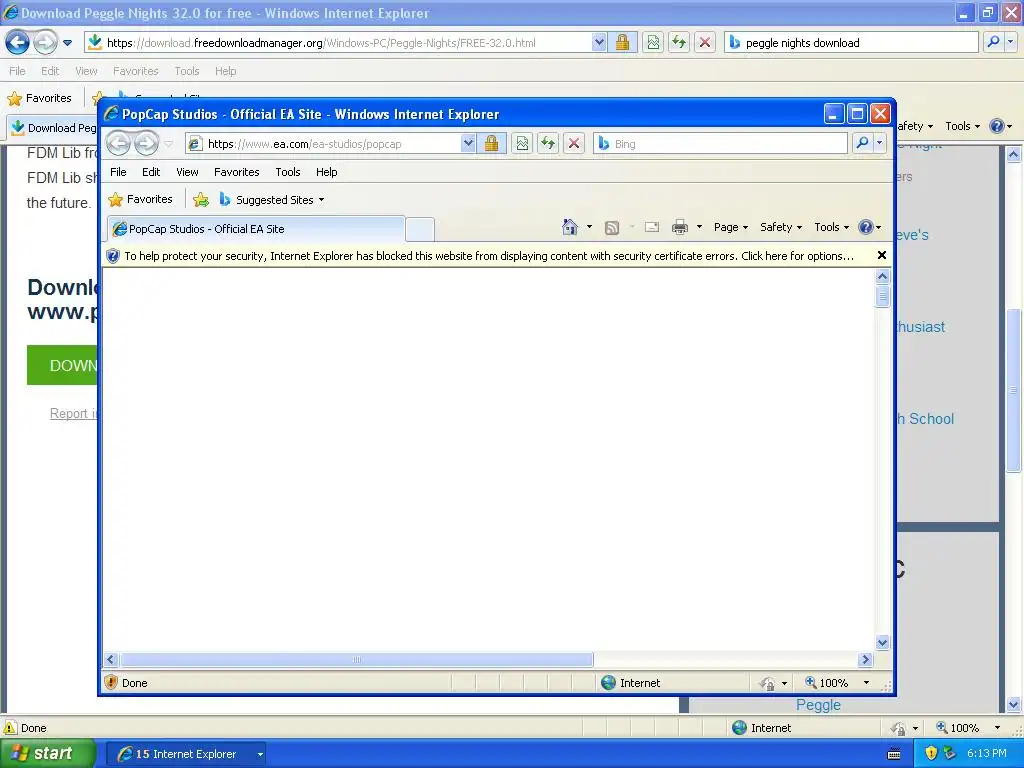This screenshot has height=768, width=1024.
Task: Click Favorites button in Peggle Nights window
Action: click(39, 98)
